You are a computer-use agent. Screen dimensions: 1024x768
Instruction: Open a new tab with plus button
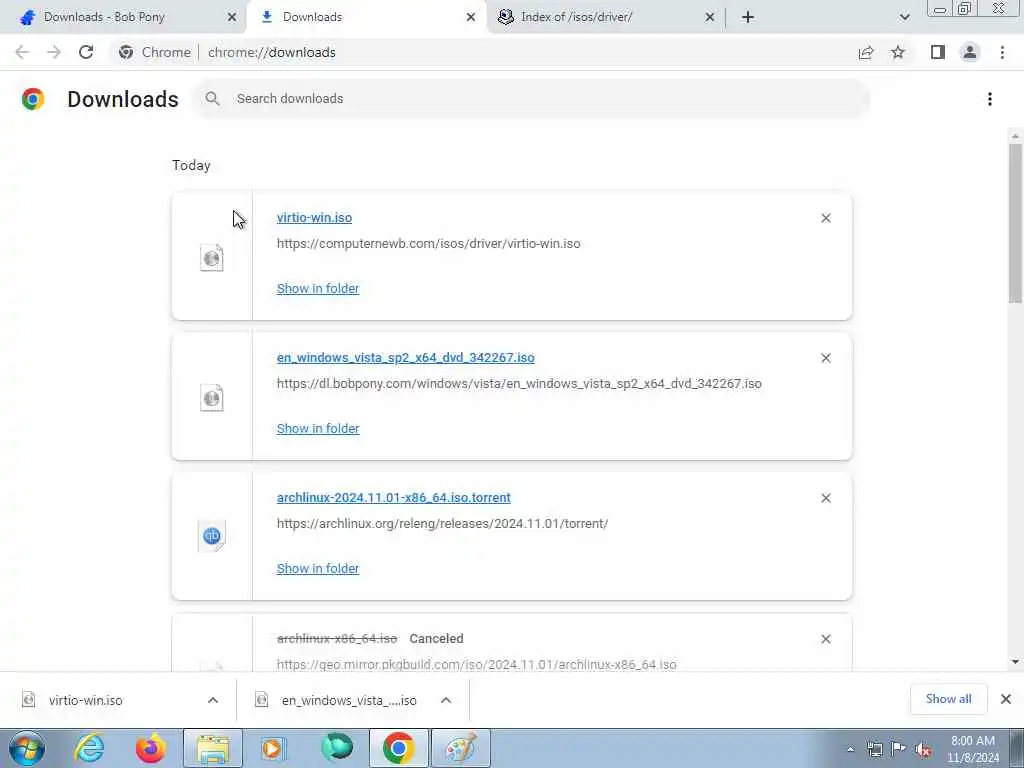(x=748, y=17)
